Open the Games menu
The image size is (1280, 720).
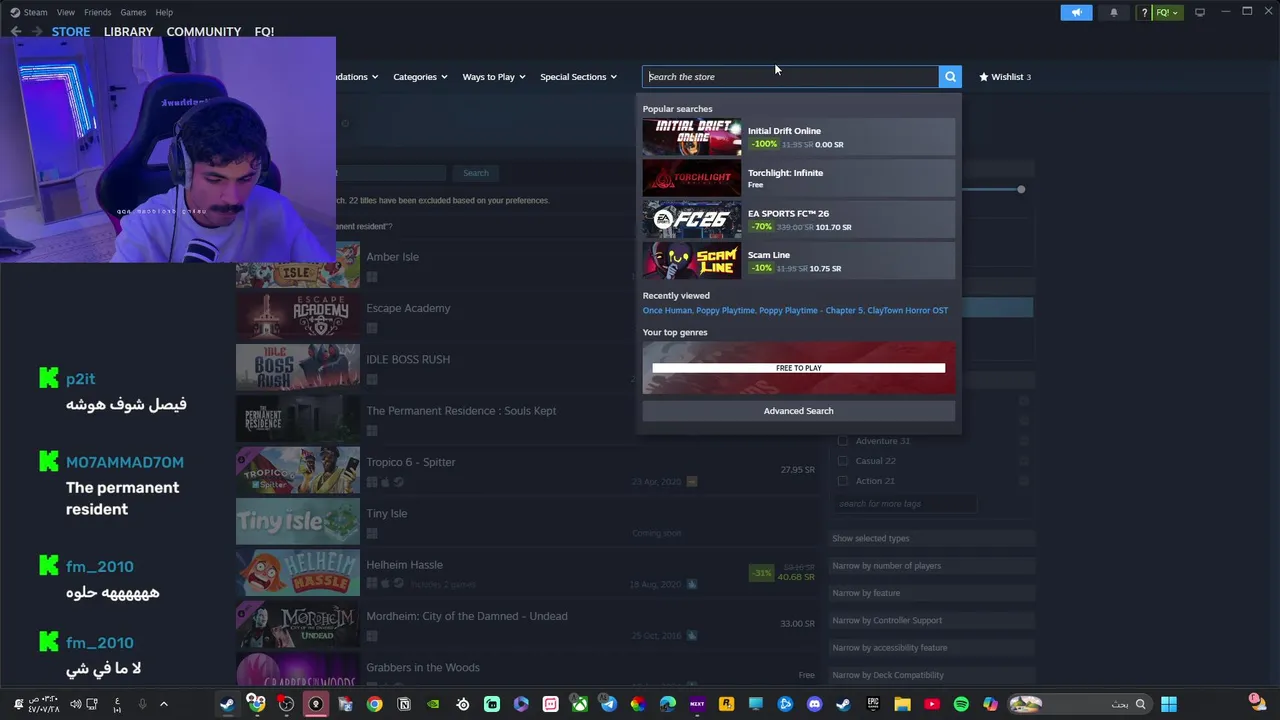click(133, 12)
